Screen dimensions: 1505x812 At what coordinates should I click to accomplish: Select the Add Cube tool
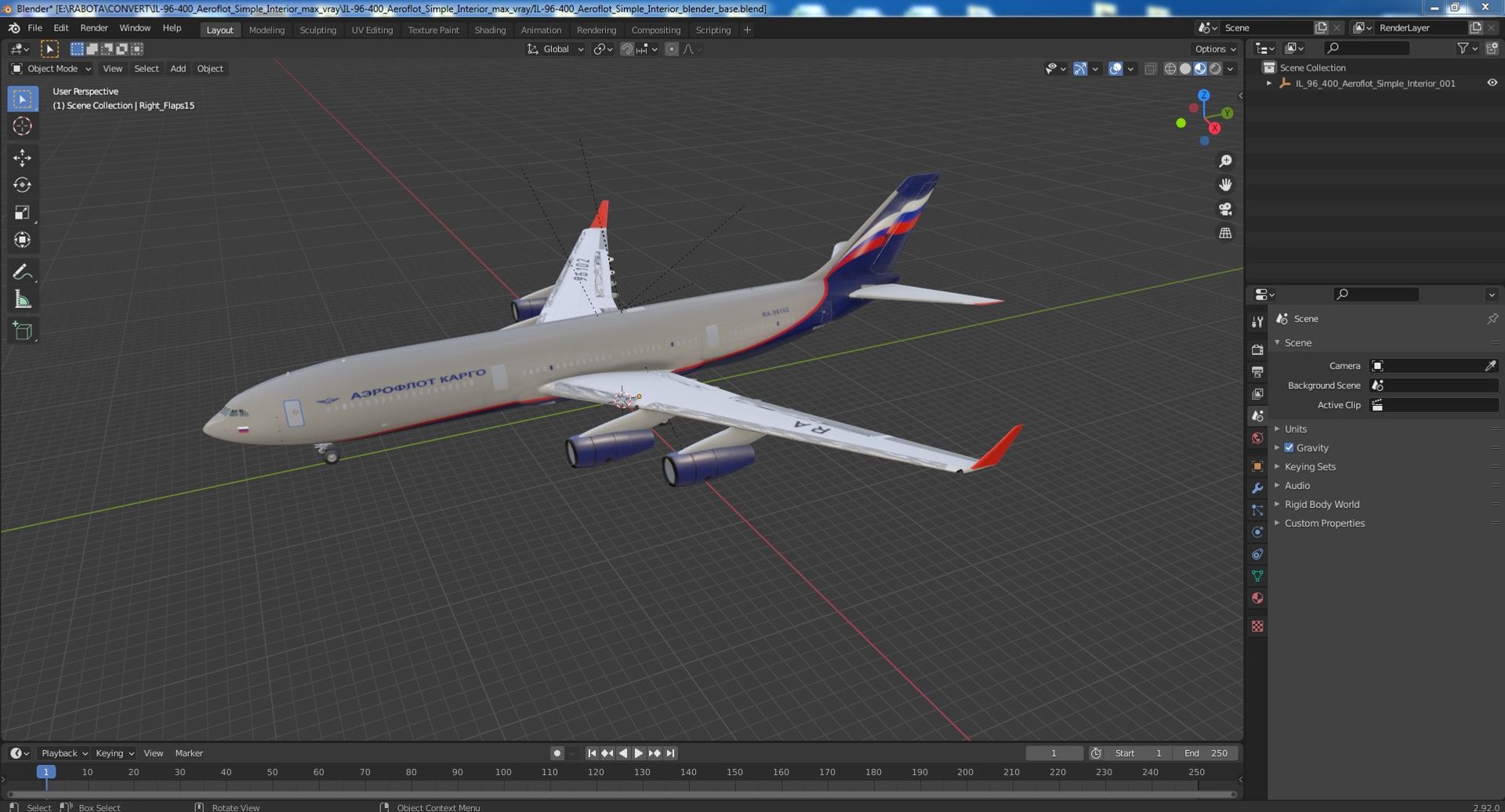coord(22,331)
